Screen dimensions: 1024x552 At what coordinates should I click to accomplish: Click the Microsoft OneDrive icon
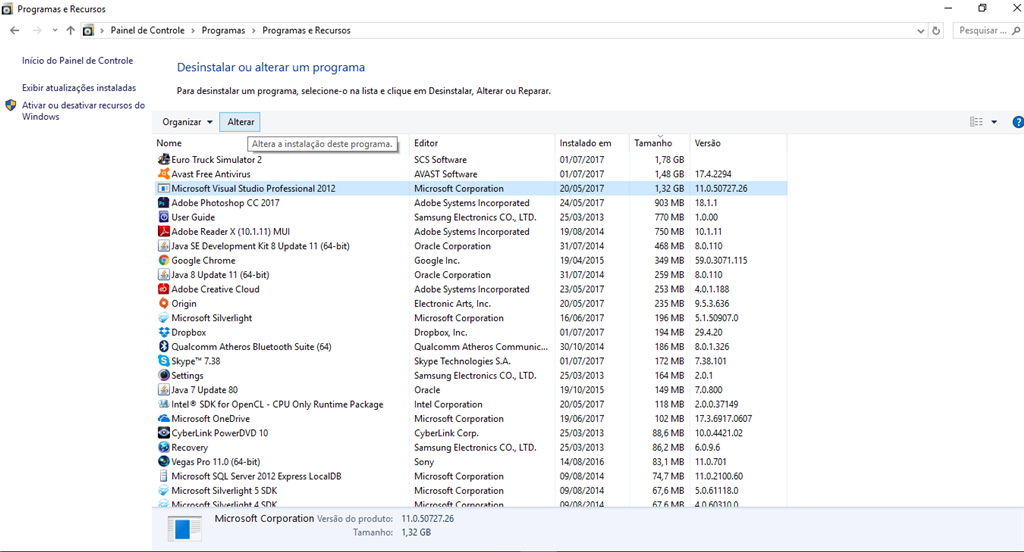(164, 418)
